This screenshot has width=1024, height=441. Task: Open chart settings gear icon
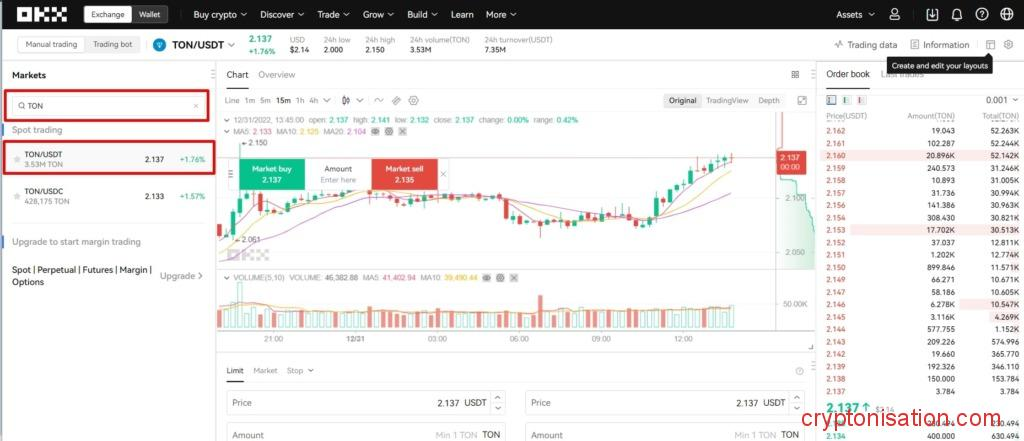tap(413, 101)
